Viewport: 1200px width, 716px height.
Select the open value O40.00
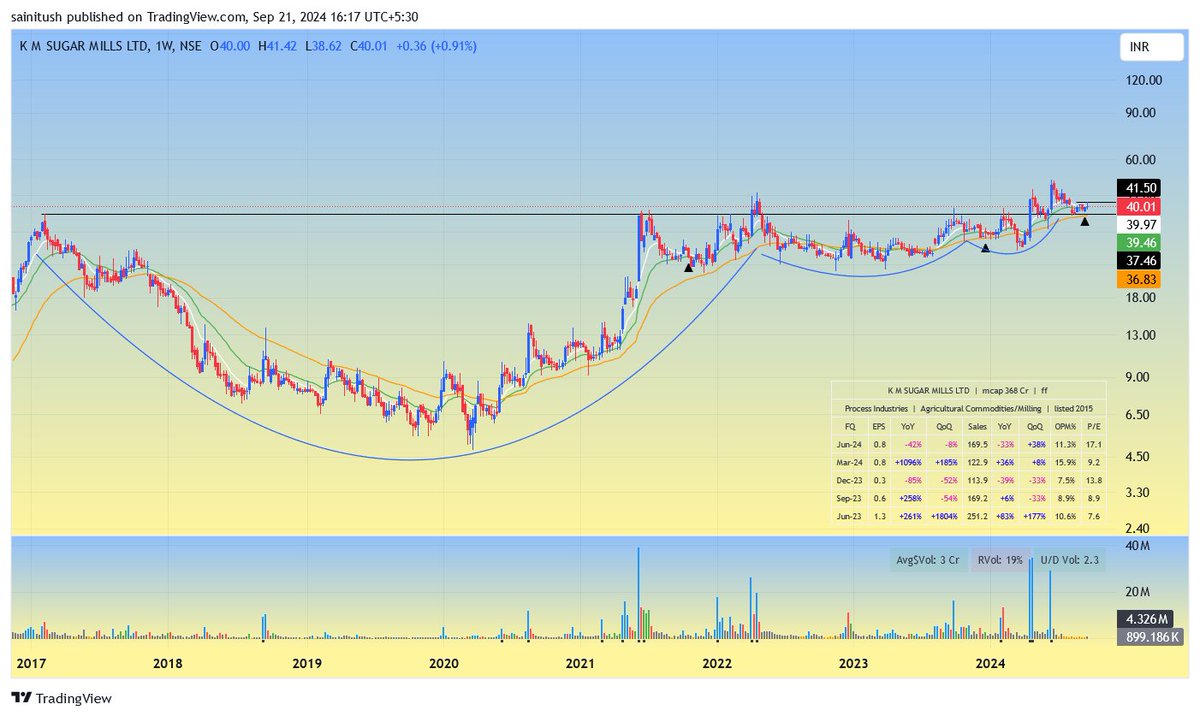click(229, 46)
